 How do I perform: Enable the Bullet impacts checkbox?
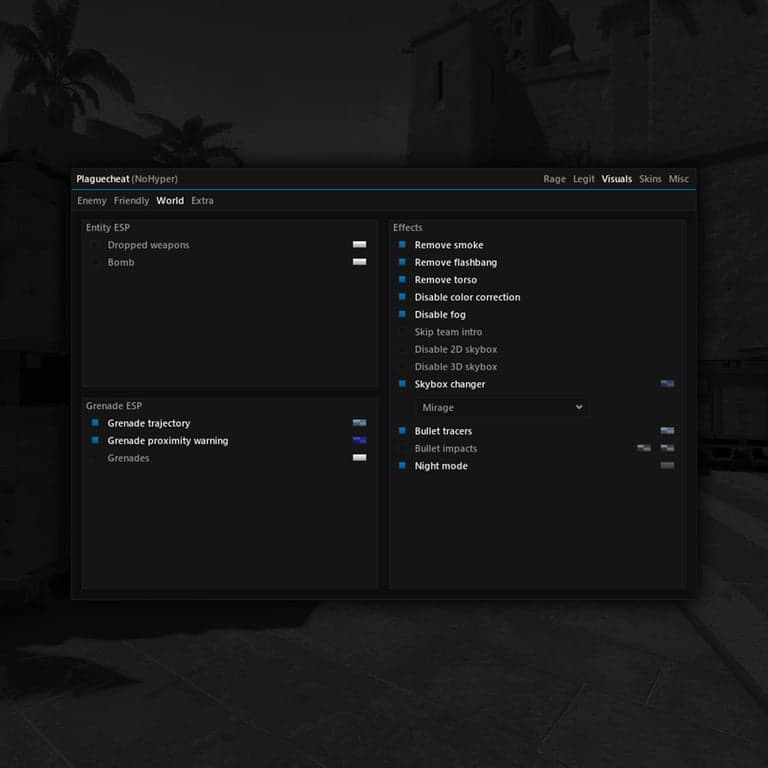click(x=402, y=448)
